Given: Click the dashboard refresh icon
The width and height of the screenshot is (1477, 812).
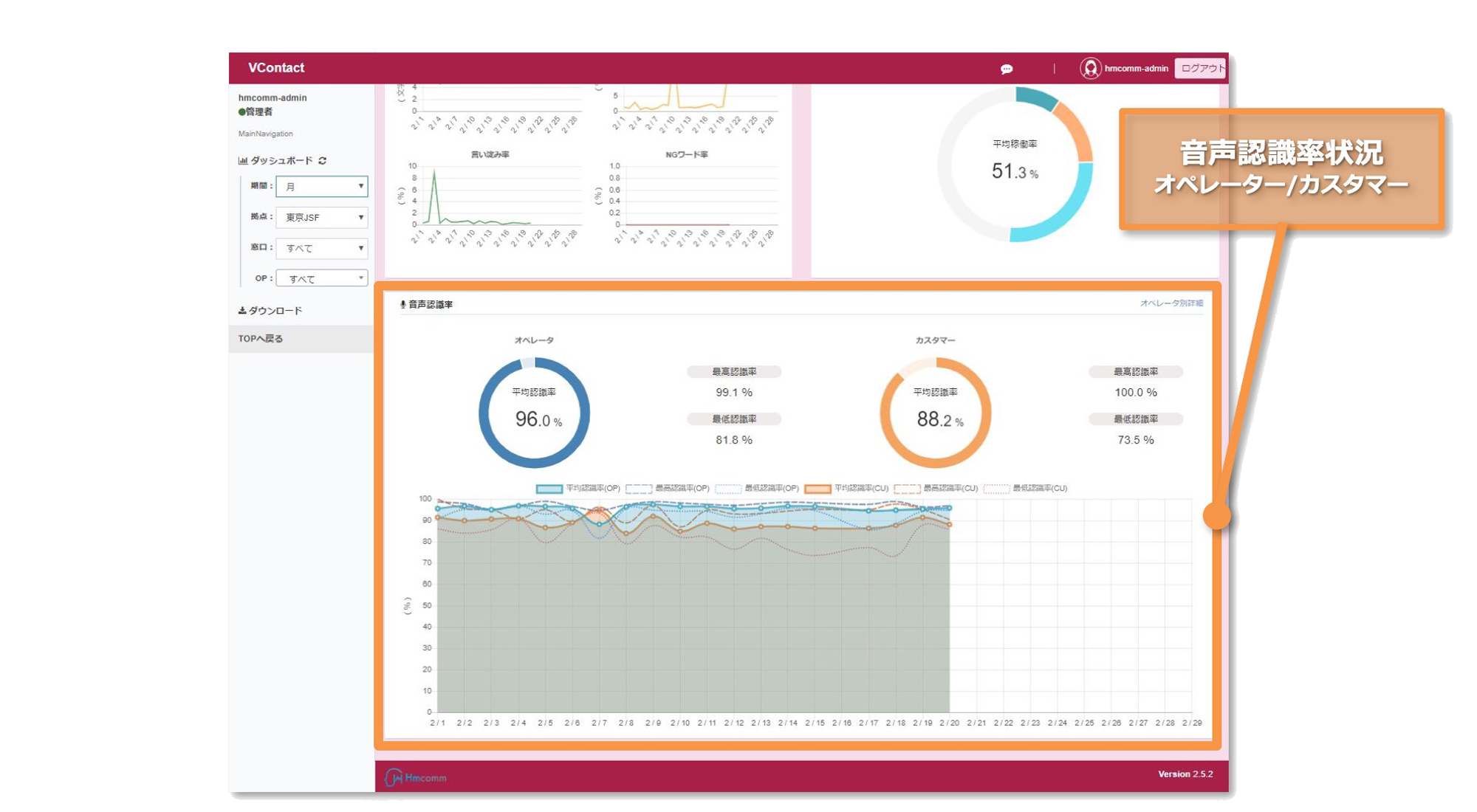Looking at the screenshot, I should tap(323, 160).
